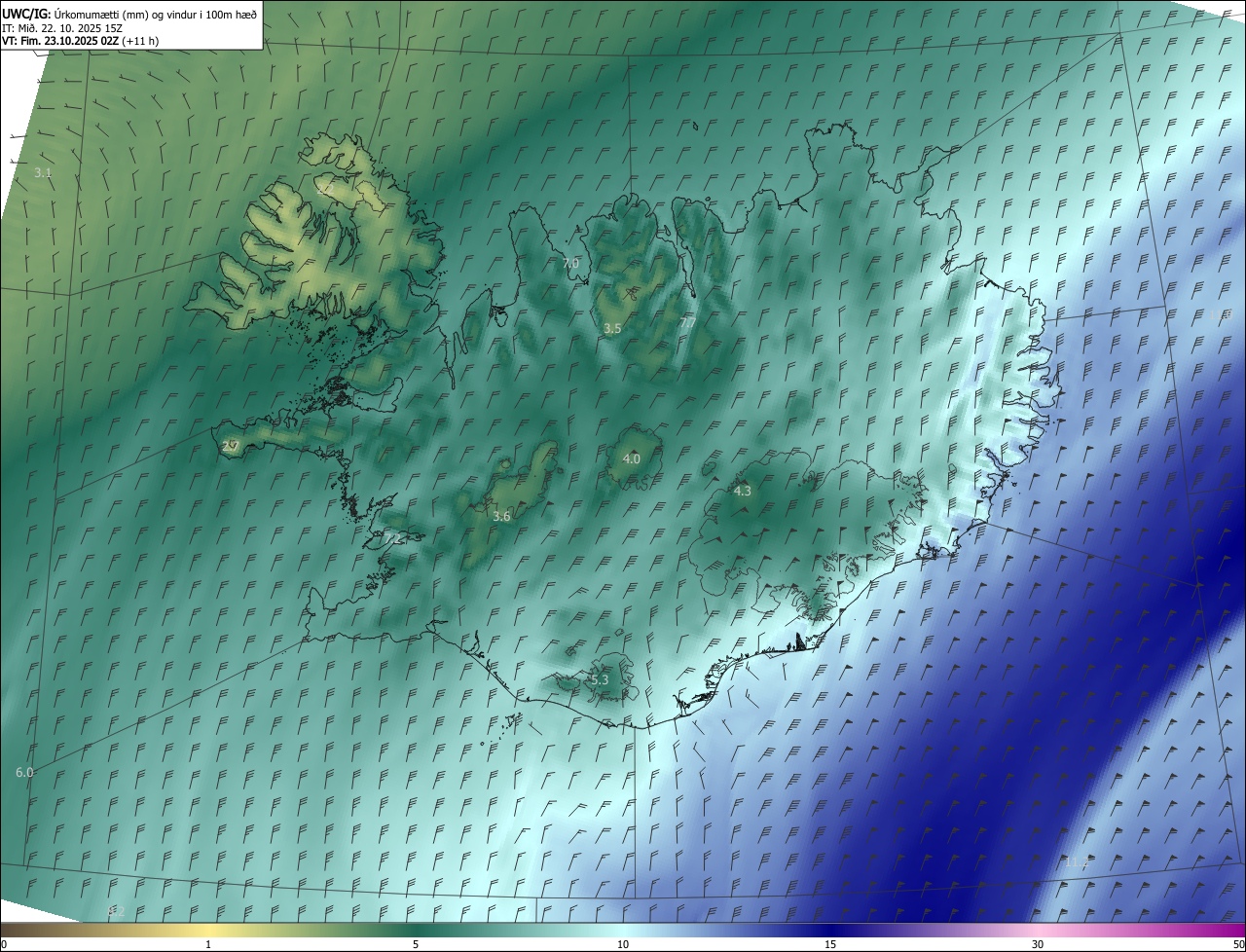Click the map value label "11.2"

pyautogui.click(x=1077, y=862)
